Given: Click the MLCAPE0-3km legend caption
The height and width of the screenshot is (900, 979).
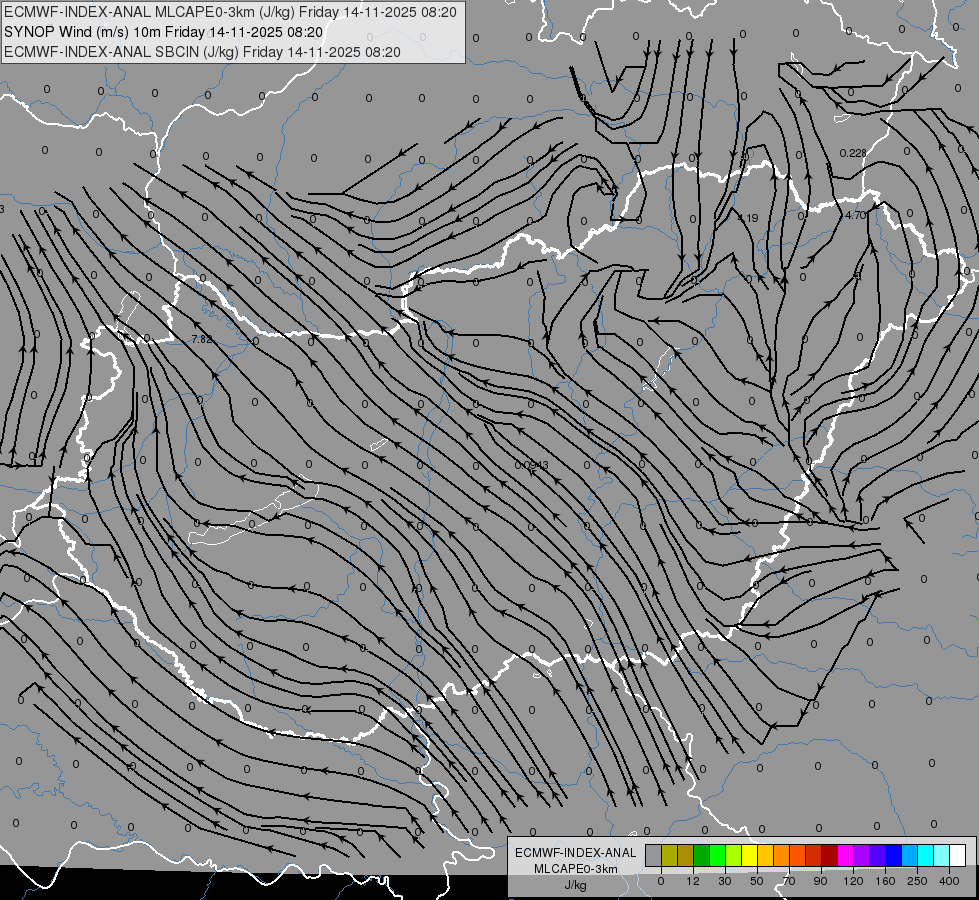Looking at the screenshot, I should (576, 869).
